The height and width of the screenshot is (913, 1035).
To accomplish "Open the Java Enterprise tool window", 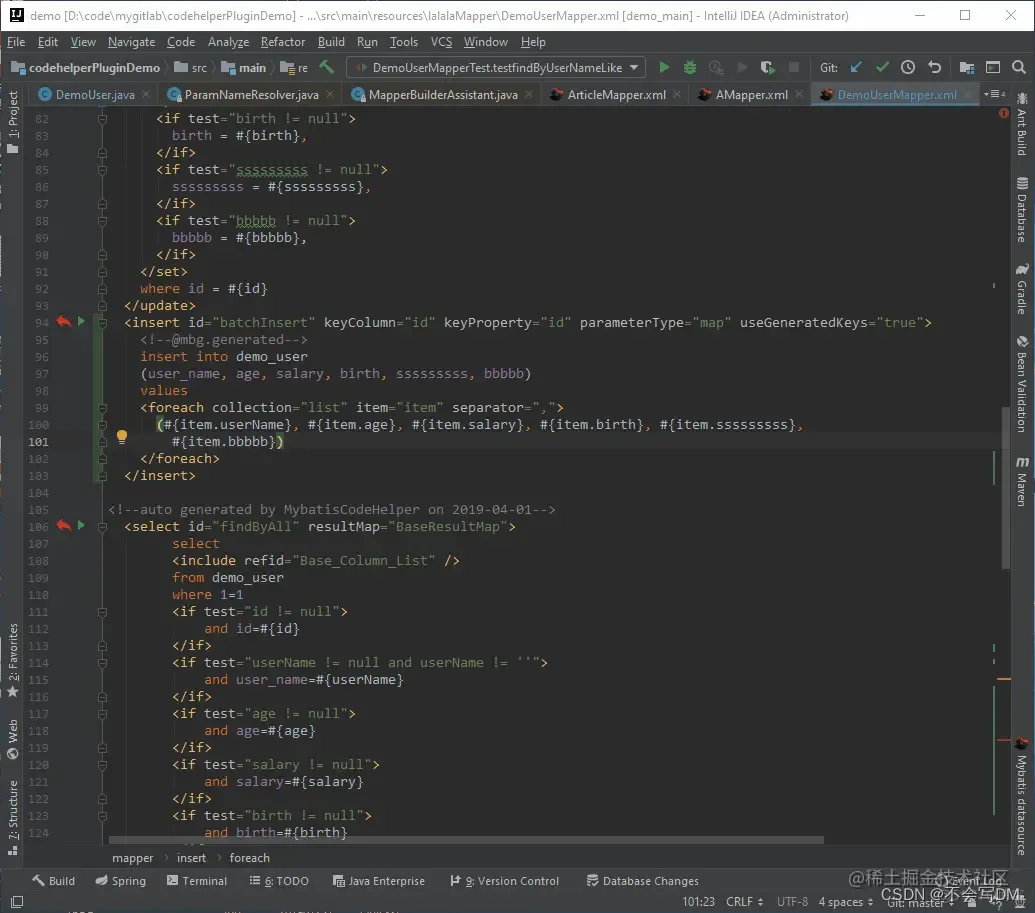I will 379,881.
